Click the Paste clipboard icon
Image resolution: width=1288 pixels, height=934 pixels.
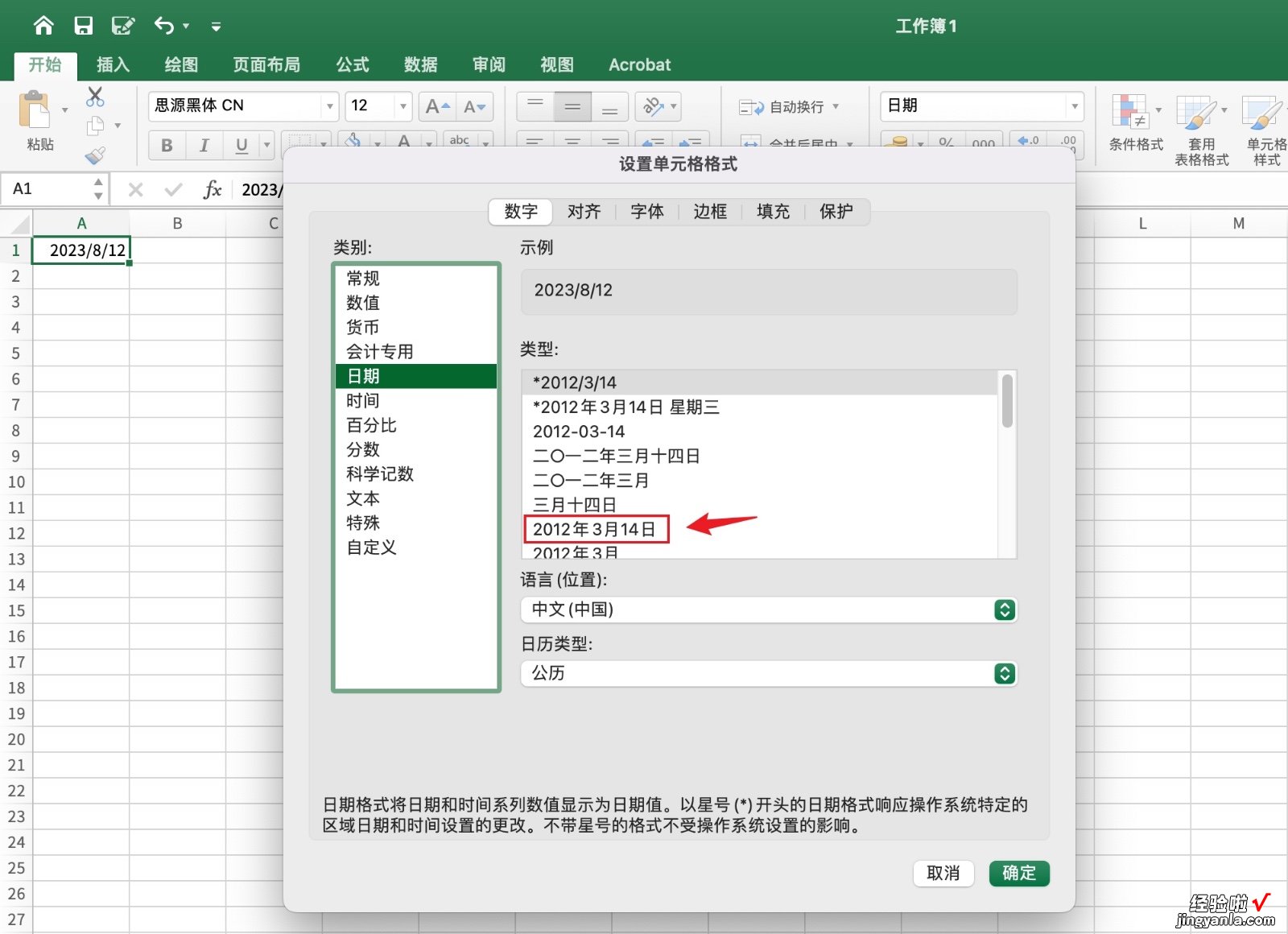[x=35, y=110]
